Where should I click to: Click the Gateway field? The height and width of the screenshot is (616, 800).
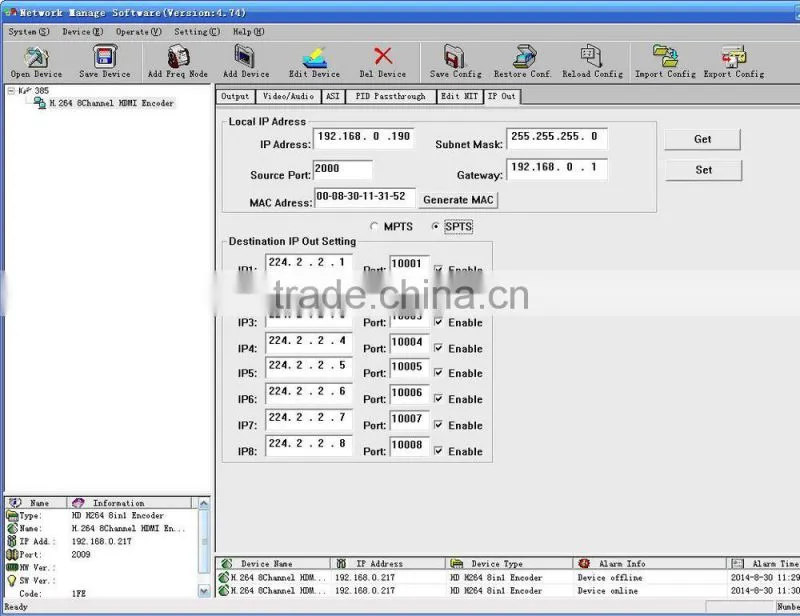[x=557, y=169]
